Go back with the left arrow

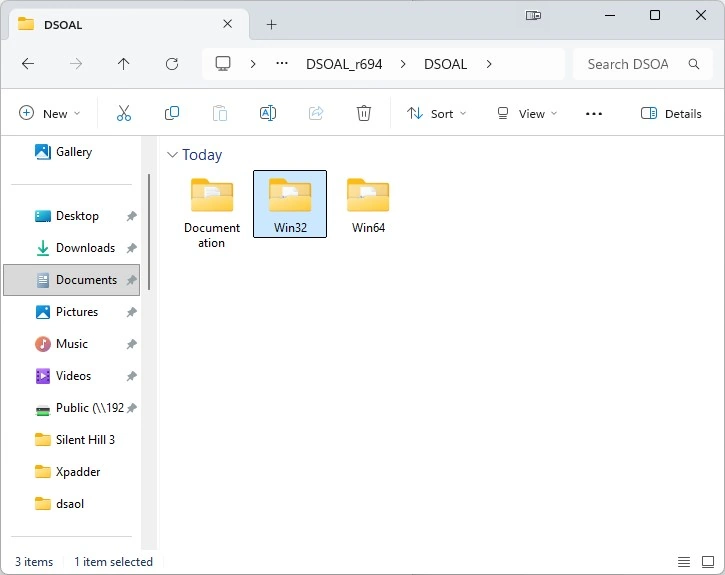(28, 64)
